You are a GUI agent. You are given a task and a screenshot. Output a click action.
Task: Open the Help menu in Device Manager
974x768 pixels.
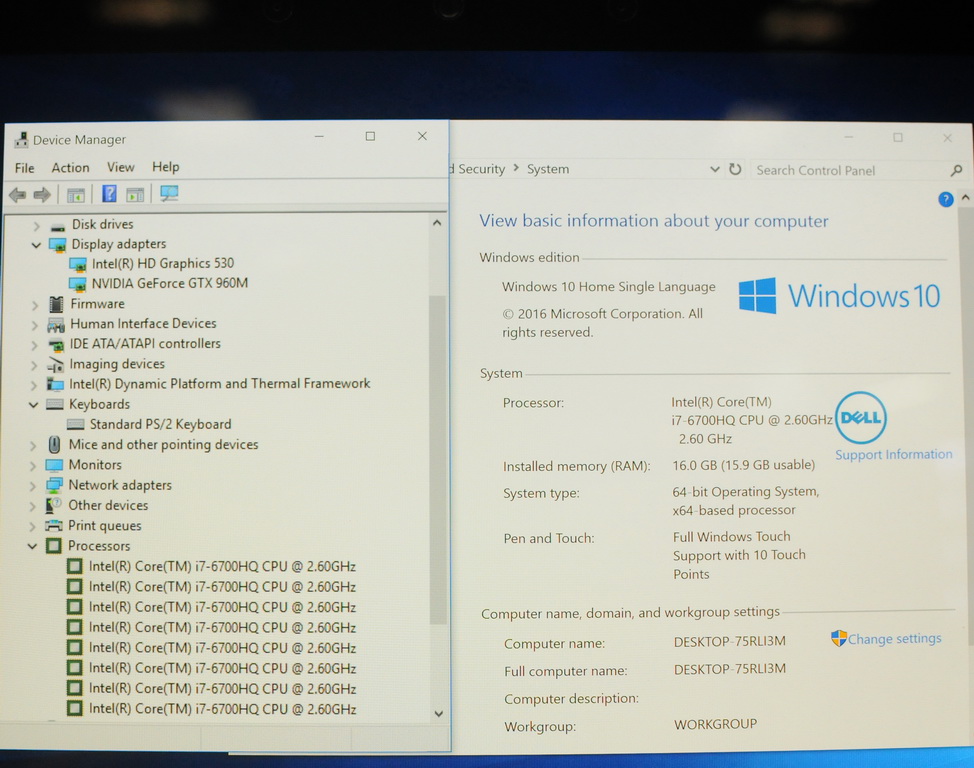click(x=165, y=167)
